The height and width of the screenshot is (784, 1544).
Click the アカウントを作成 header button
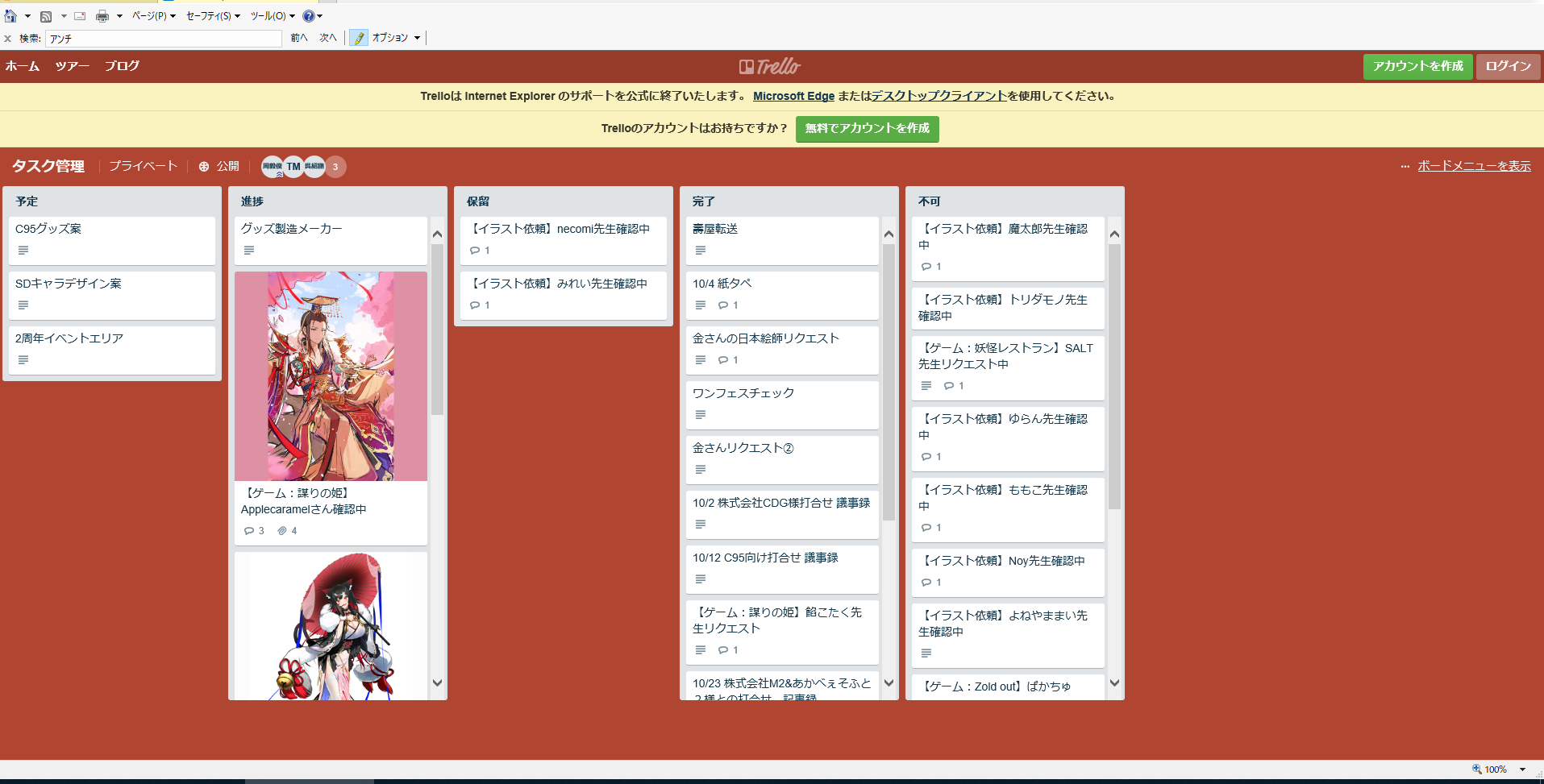[1418, 66]
